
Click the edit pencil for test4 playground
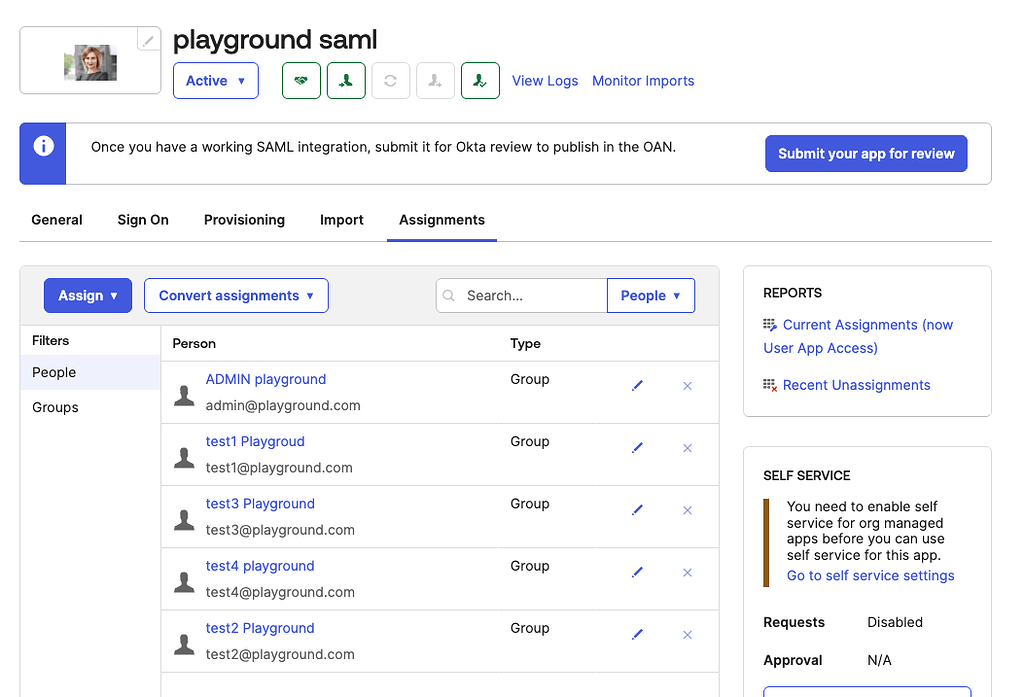pos(637,572)
